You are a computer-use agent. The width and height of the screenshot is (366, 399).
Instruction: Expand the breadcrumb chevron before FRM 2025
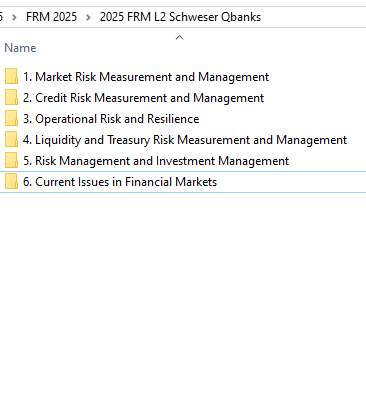[14, 17]
